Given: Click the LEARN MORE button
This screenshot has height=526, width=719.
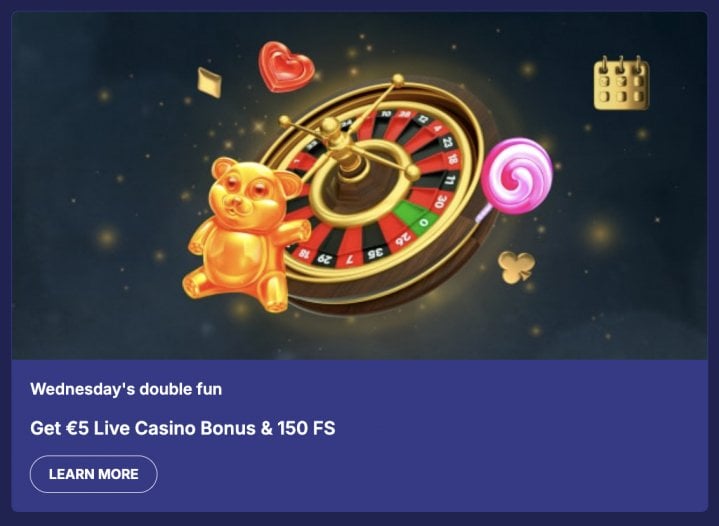Looking at the screenshot, I should click(x=94, y=474).
